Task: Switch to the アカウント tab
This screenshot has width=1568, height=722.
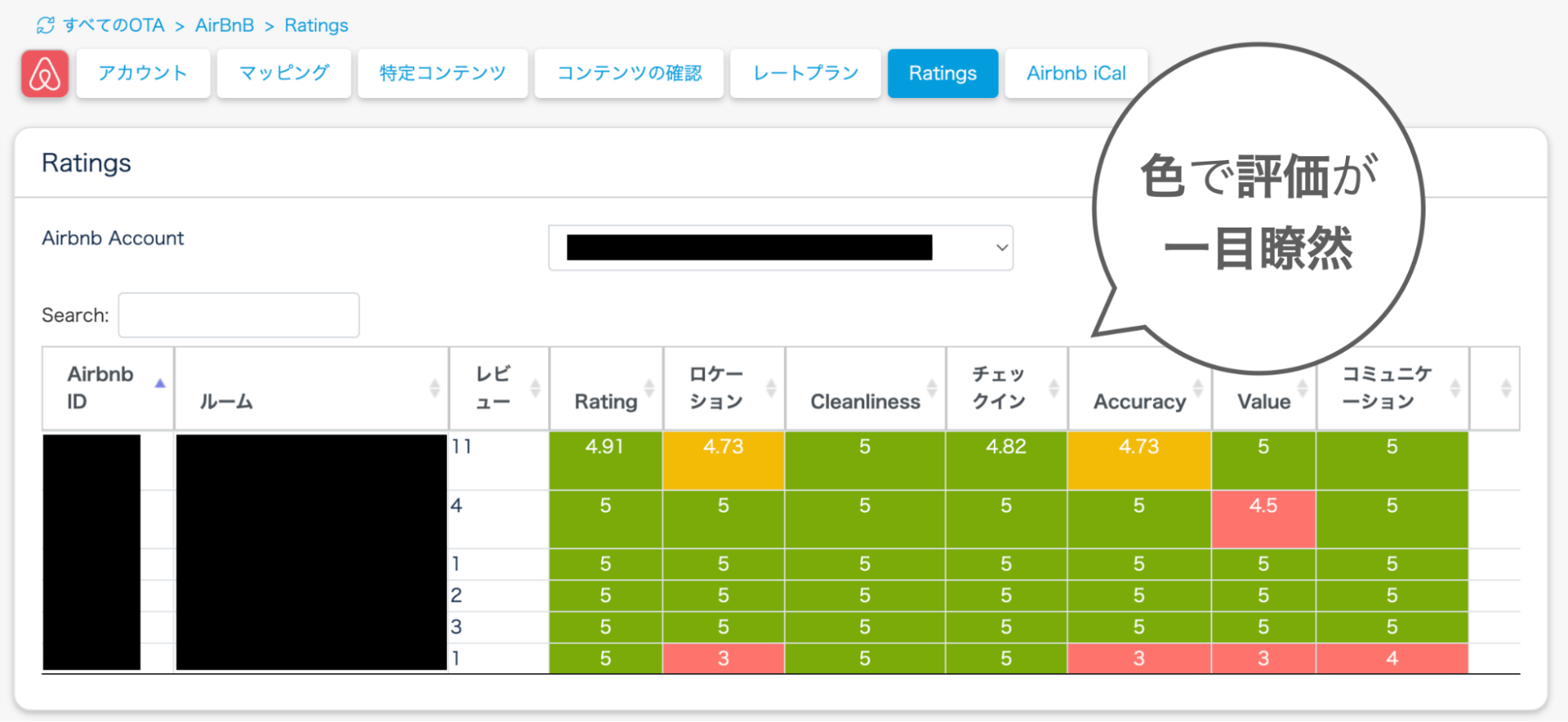Action: tap(143, 74)
